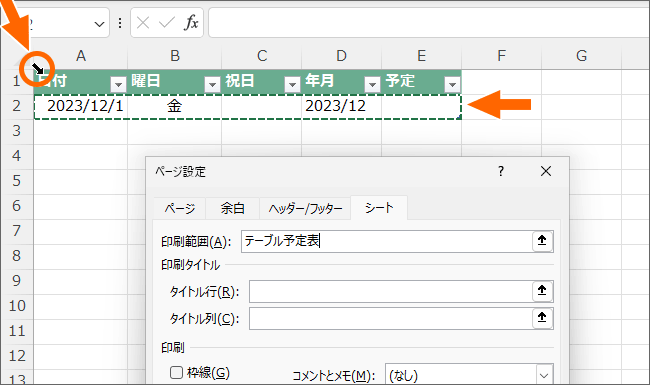
Task: Click the cancel X icon in formula bar
Action: coord(143,23)
